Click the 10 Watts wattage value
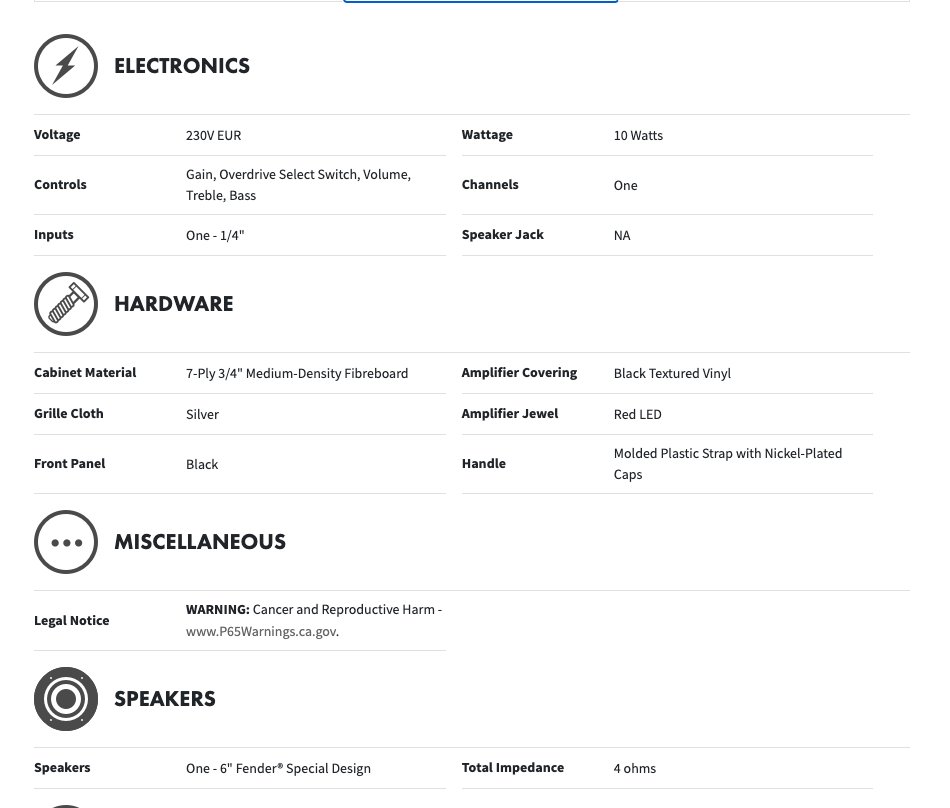Viewport: 950px width, 808px height. click(x=638, y=136)
